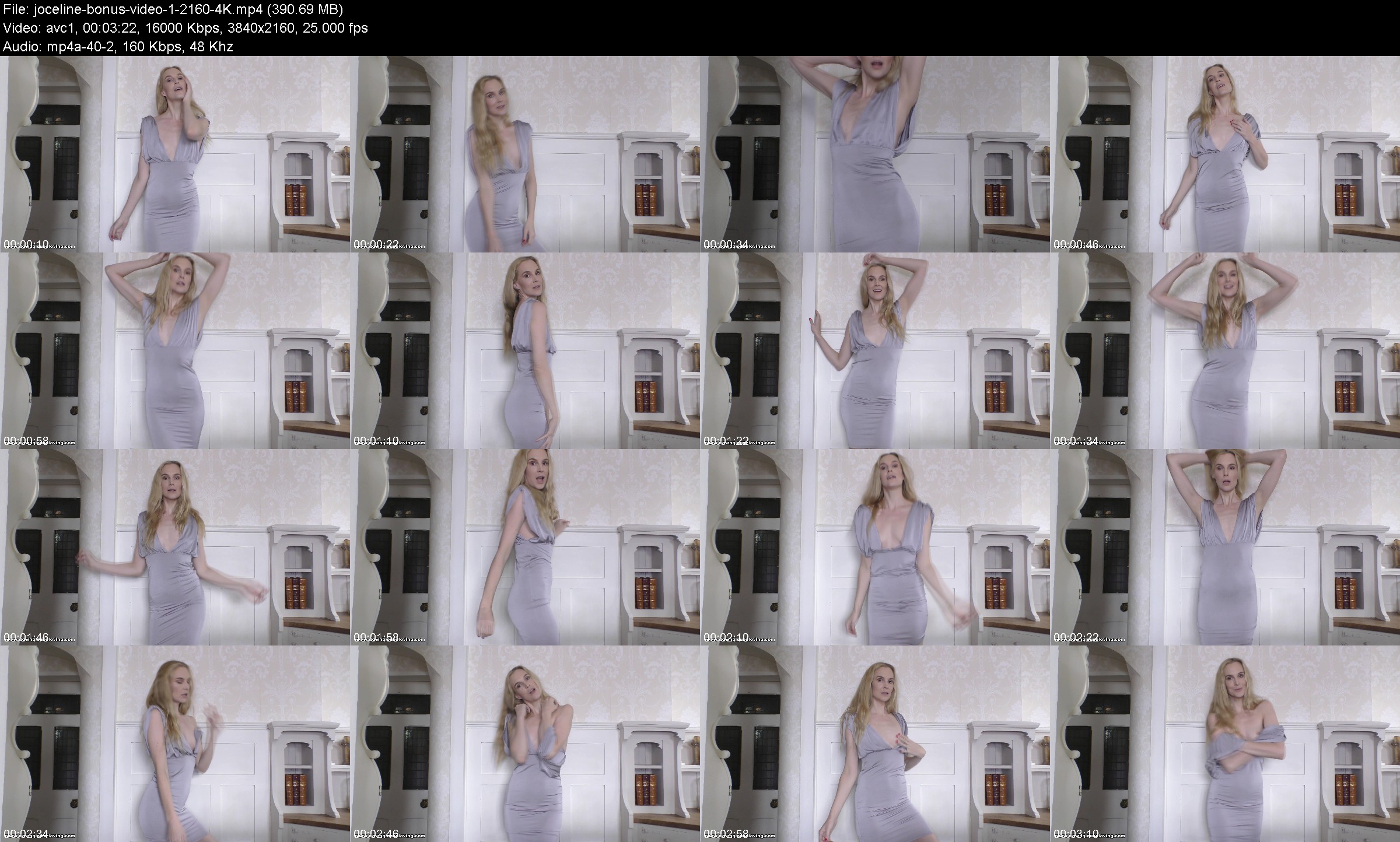Click the thumbnail at 00:02:58
1400x842 pixels.
click(875, 743)
